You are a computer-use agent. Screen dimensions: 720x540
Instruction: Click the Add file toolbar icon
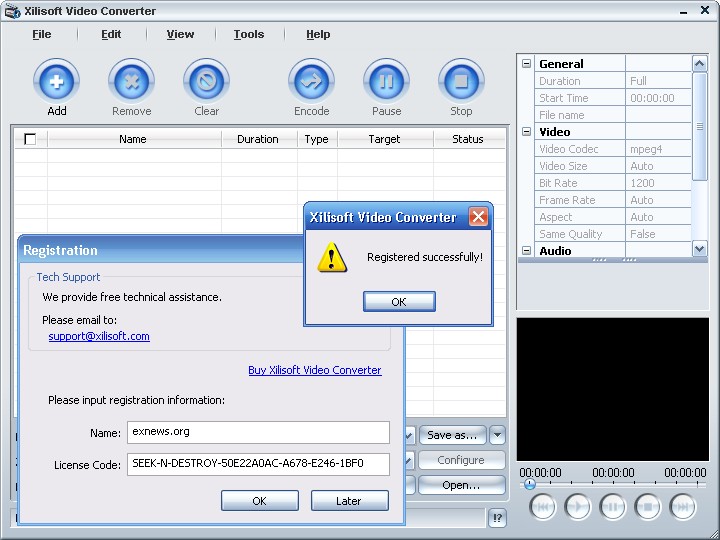tap(56, 81)
